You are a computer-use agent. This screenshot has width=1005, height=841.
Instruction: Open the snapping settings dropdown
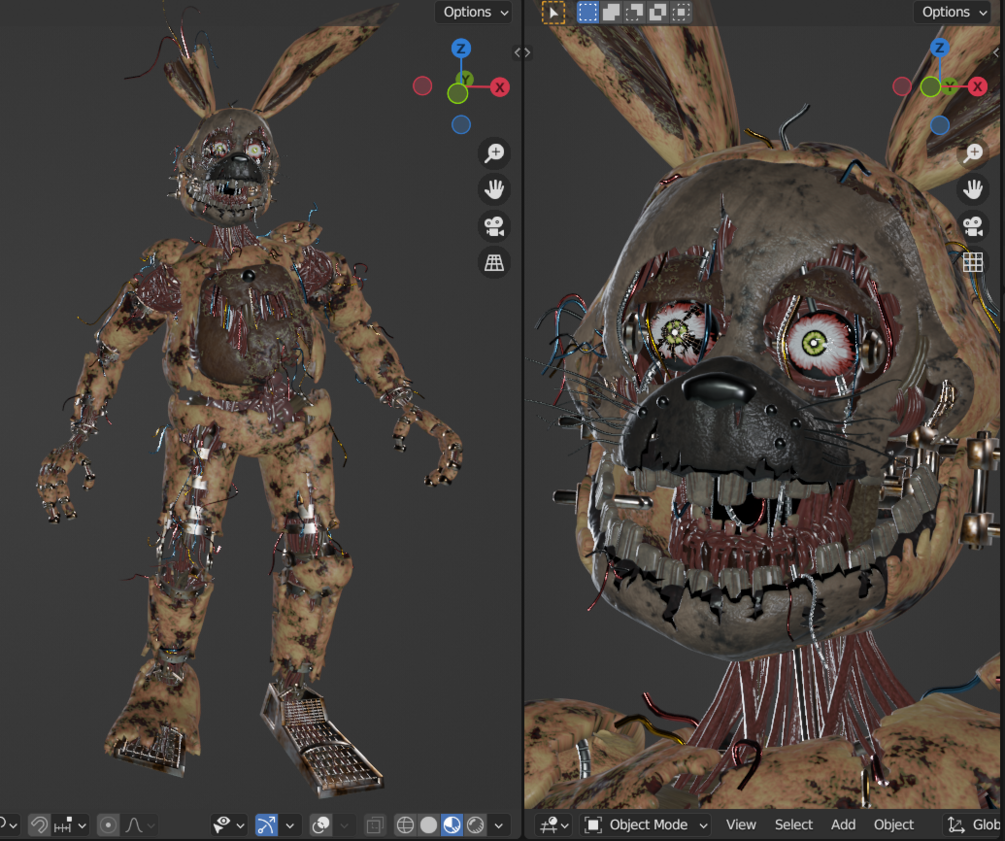pyautogui.click(x=70, y=825)
